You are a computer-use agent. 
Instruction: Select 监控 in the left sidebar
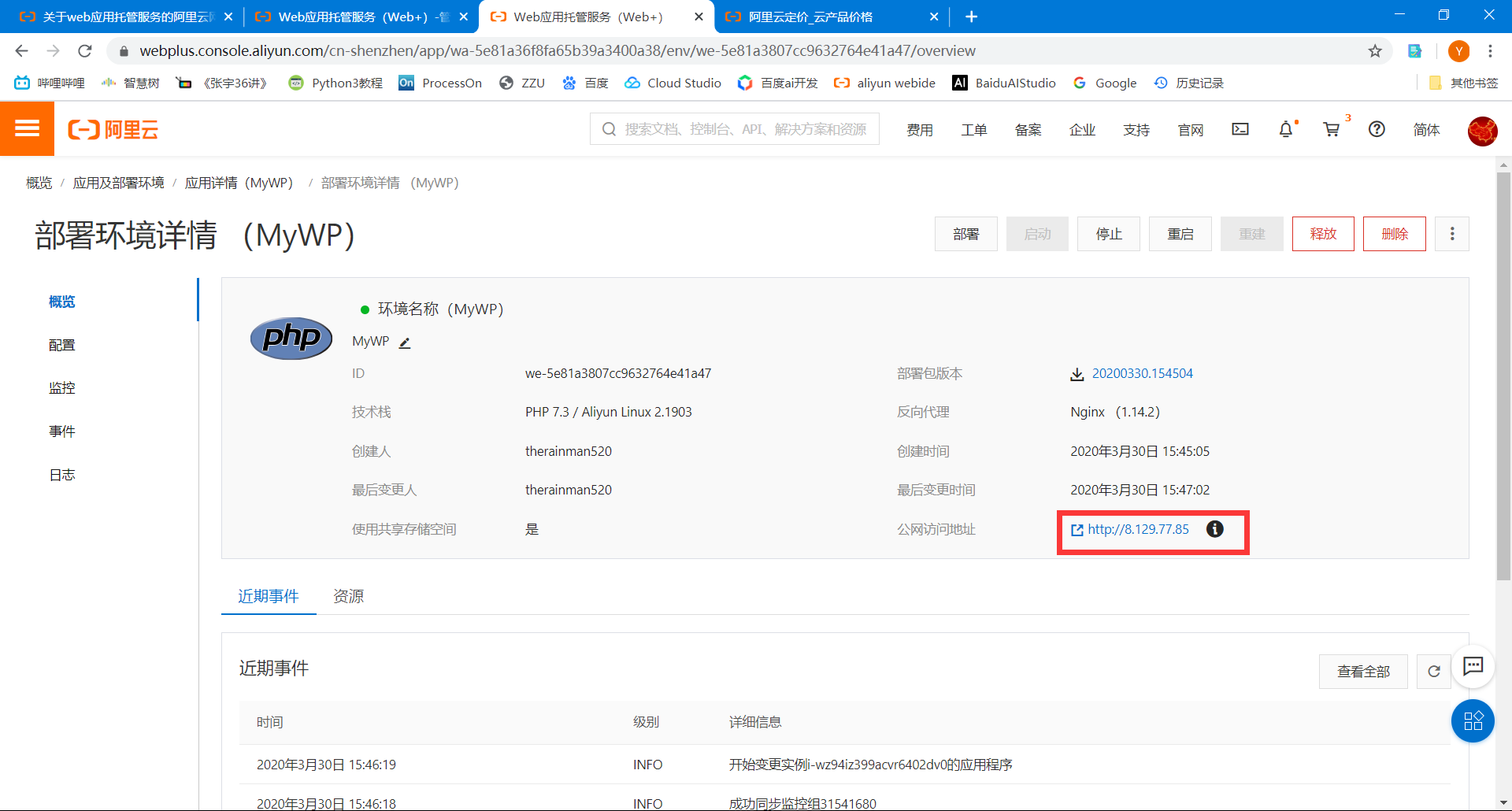pyautogui.click(x=62, y=387)
